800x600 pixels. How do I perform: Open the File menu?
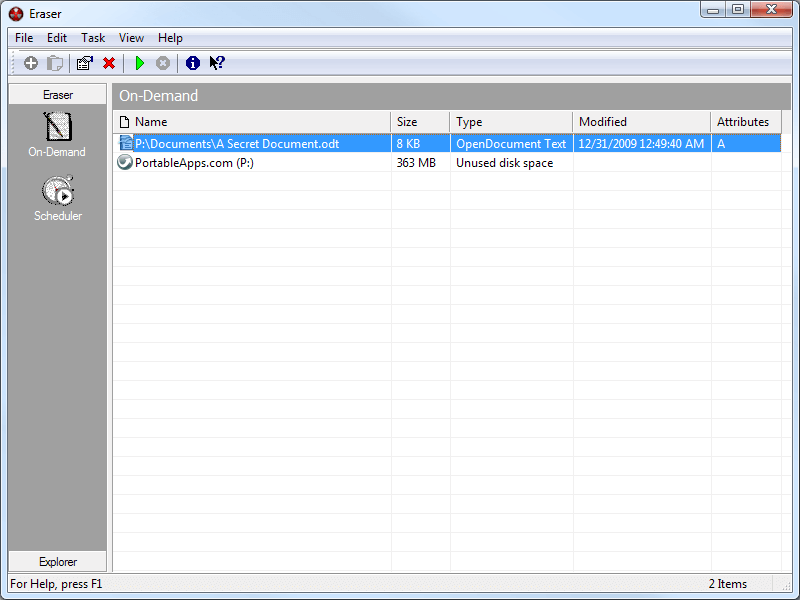point(23,37)
